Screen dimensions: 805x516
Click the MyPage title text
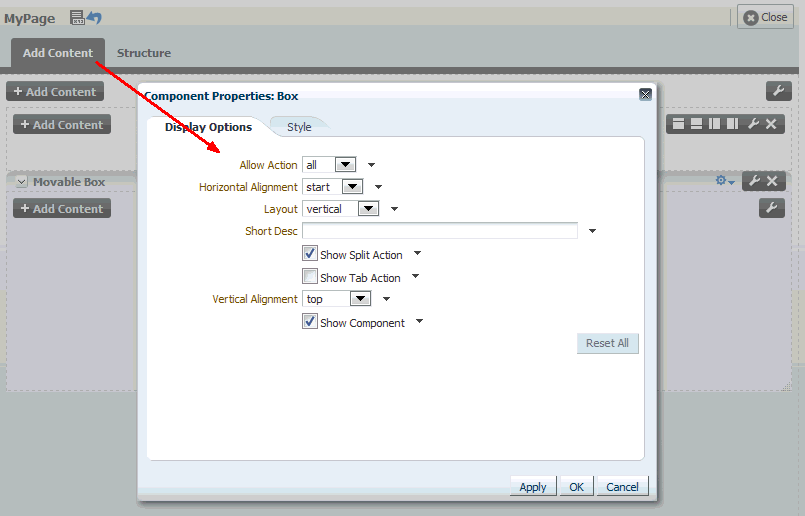30,18
